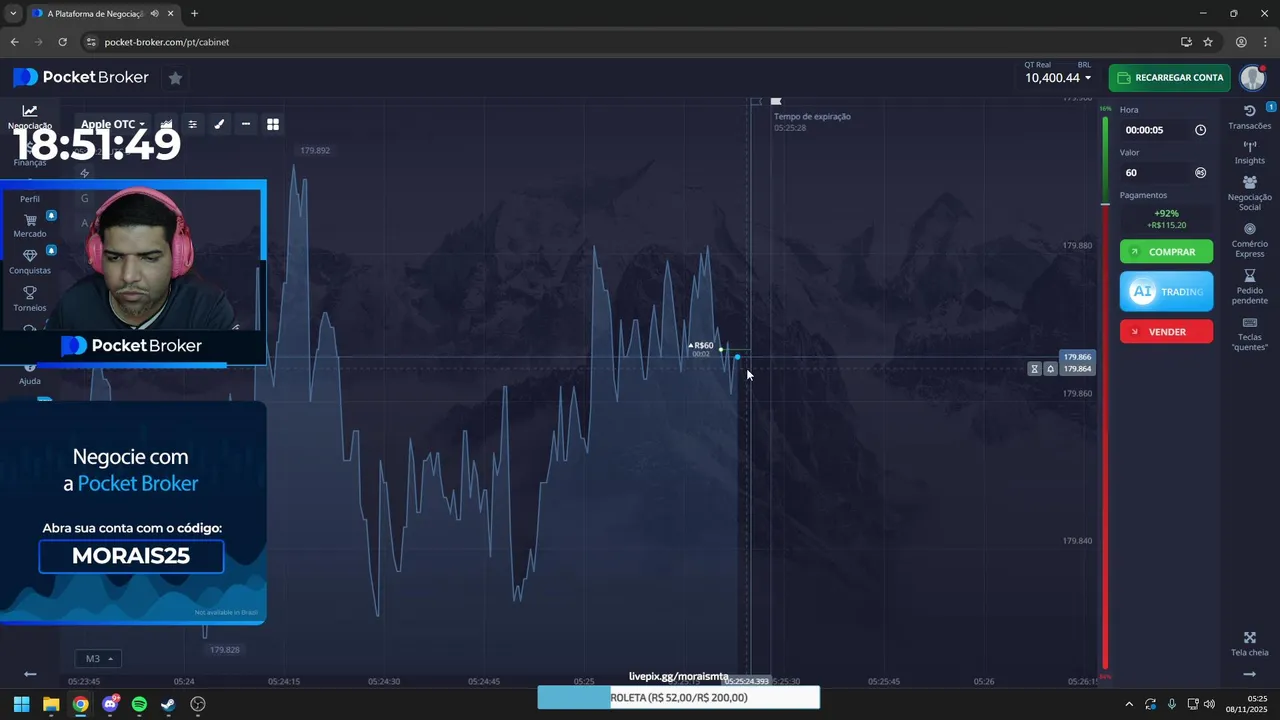Open the Negociação trading section
This screenshot has width=1280, height=720.
pos(30,117)
